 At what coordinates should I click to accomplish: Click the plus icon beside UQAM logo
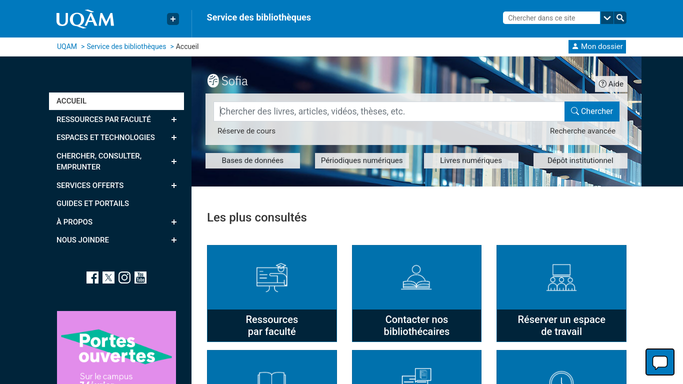[173, 19]
